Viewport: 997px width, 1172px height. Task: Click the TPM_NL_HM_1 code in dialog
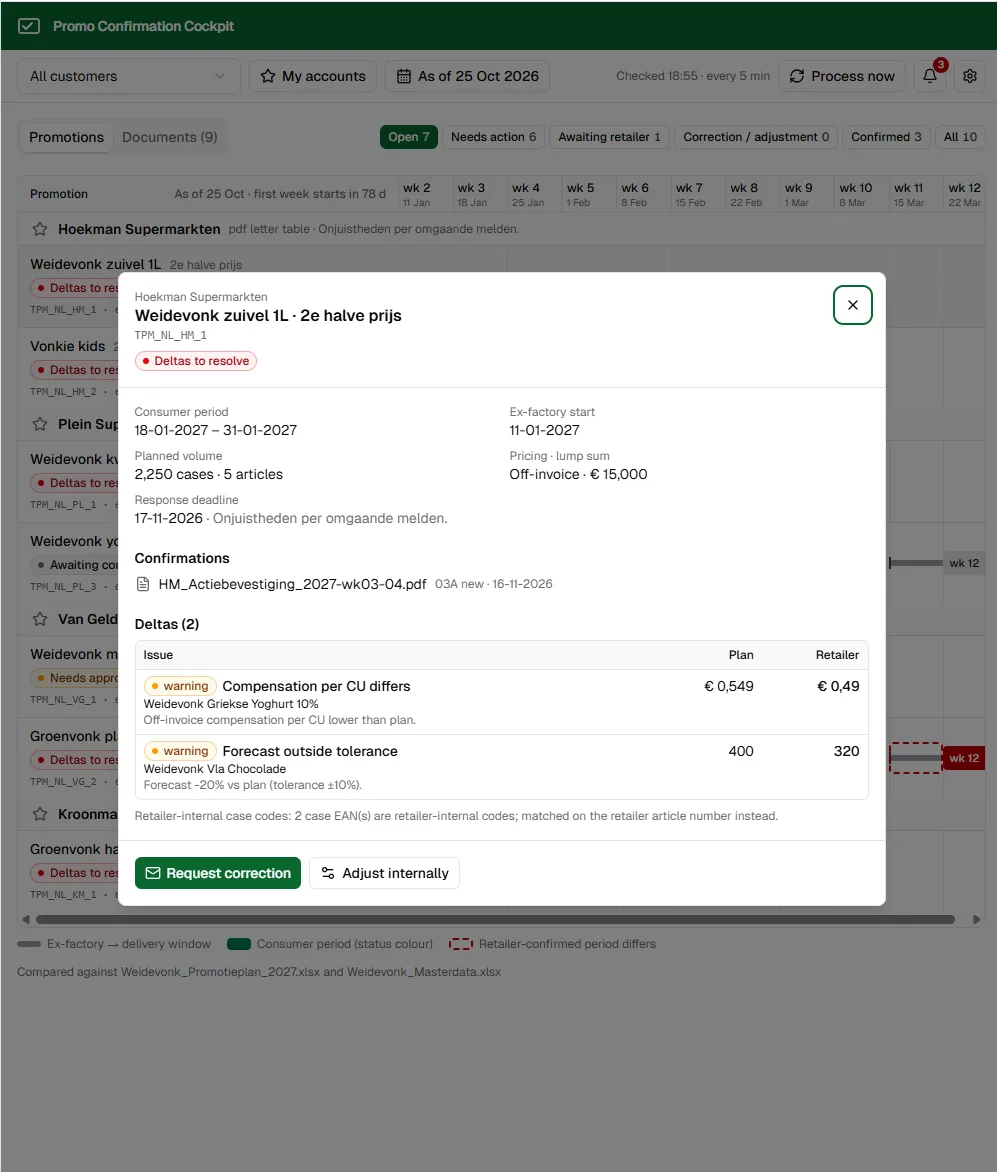[x=170, y=336]
